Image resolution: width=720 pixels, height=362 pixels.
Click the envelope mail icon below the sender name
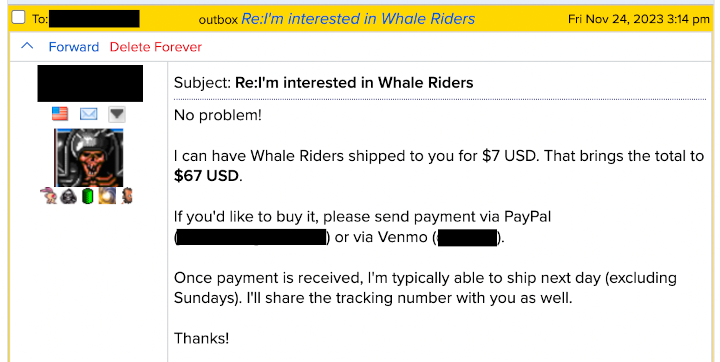point(88,113)
